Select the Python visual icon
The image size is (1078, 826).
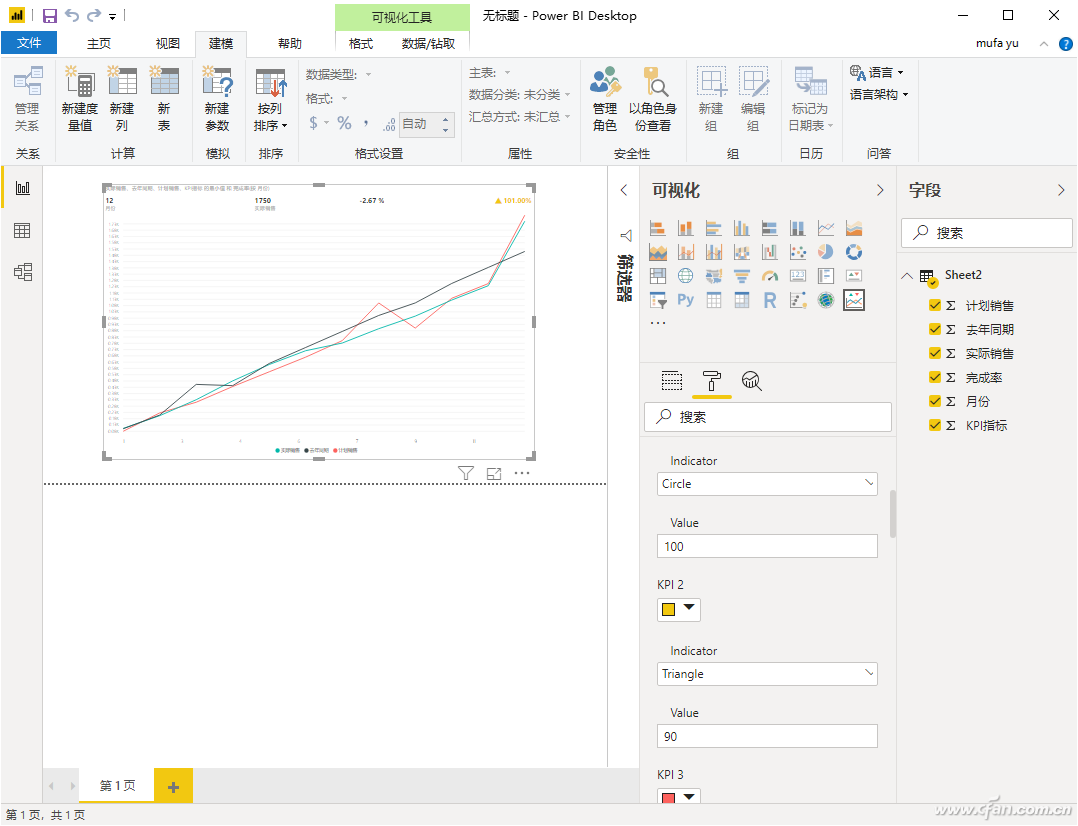(685, 300)
